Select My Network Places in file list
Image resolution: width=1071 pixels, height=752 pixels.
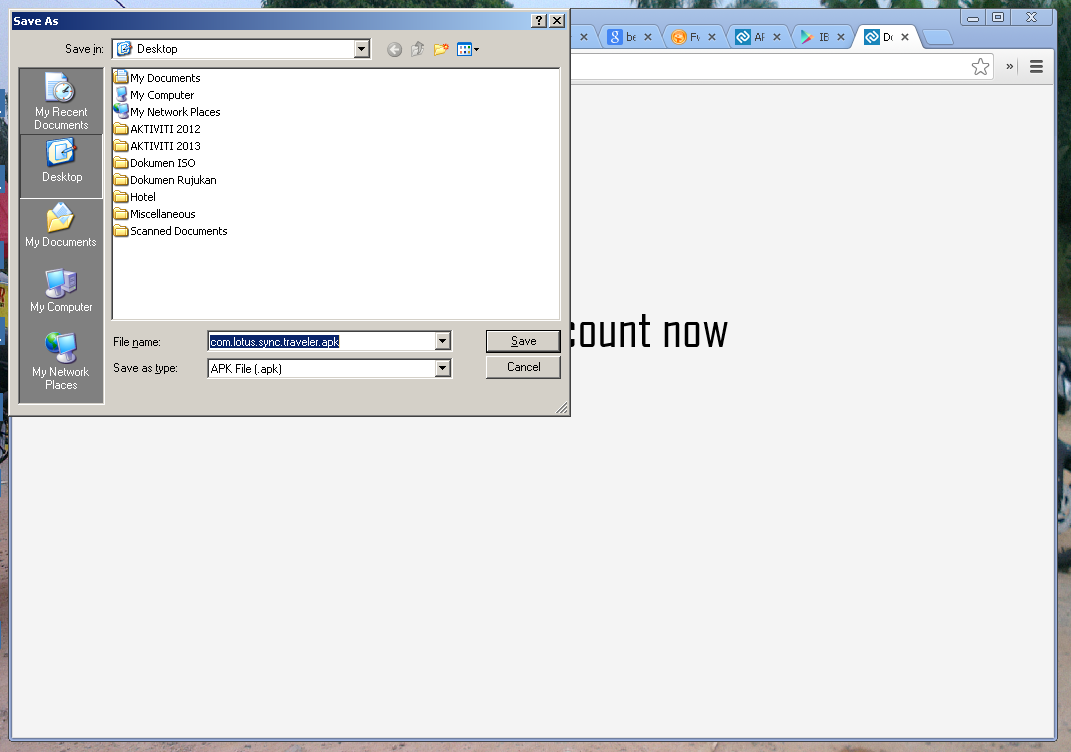pos(167,112)
